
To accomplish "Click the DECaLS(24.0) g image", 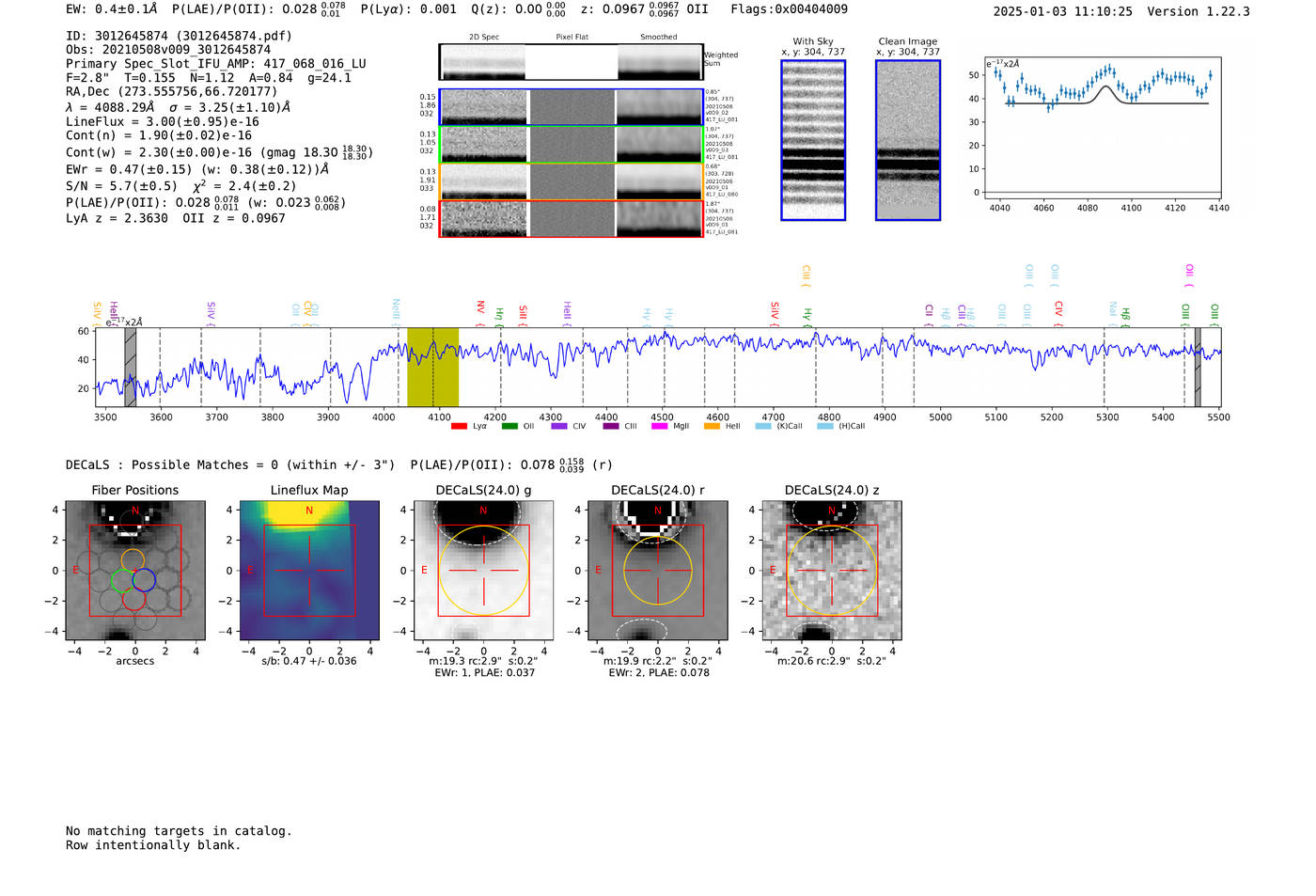I will coord(483,571).
